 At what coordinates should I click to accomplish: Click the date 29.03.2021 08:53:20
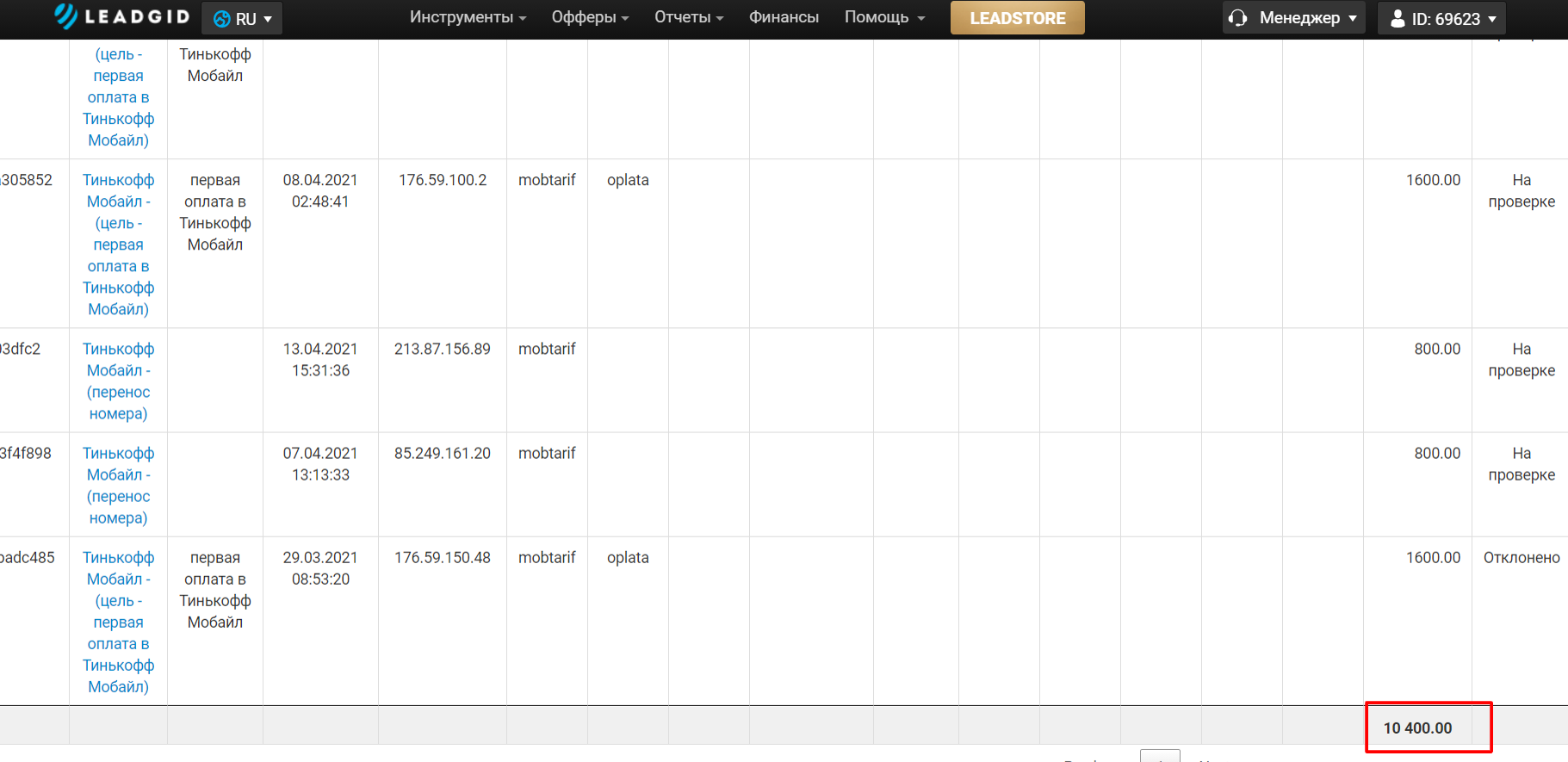click(320, 567)
